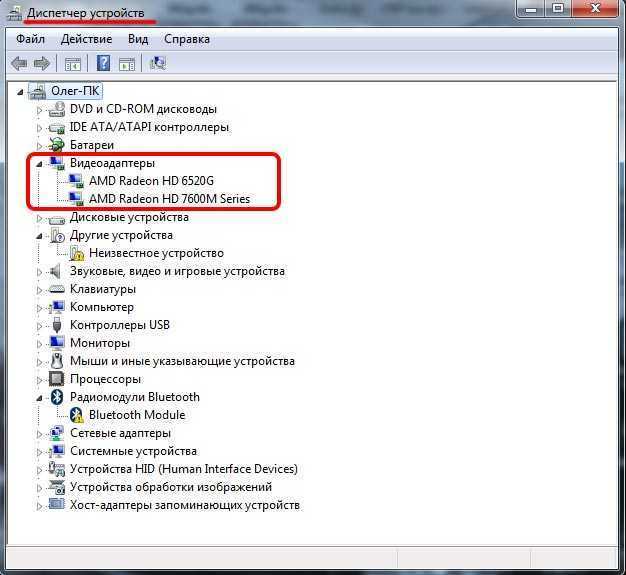Maximize the Диспетчер устройств window

pos(558,9)
